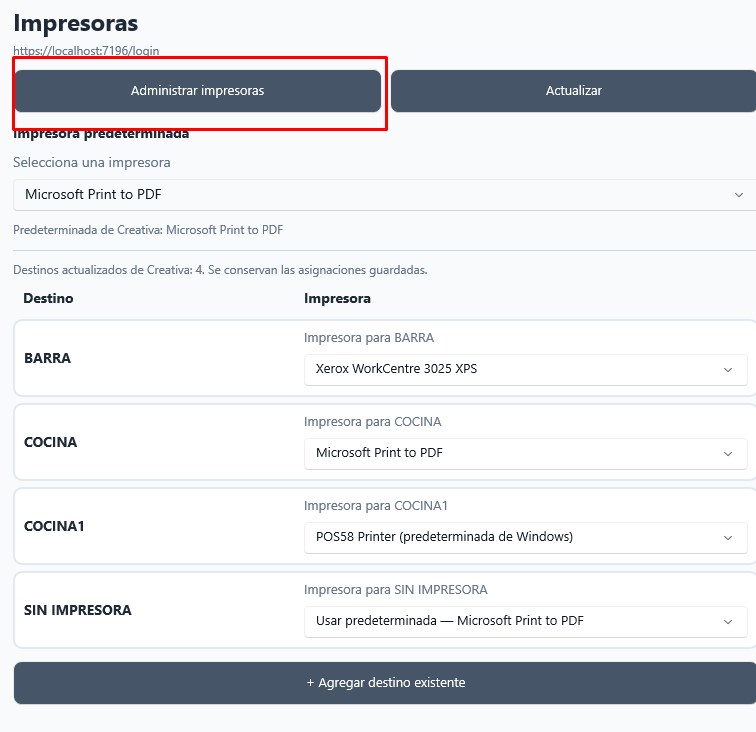756x732 pixels.
Task: Click chevron of Microsoft Print to PDF default selector
Action: click(x=739, y=195)
